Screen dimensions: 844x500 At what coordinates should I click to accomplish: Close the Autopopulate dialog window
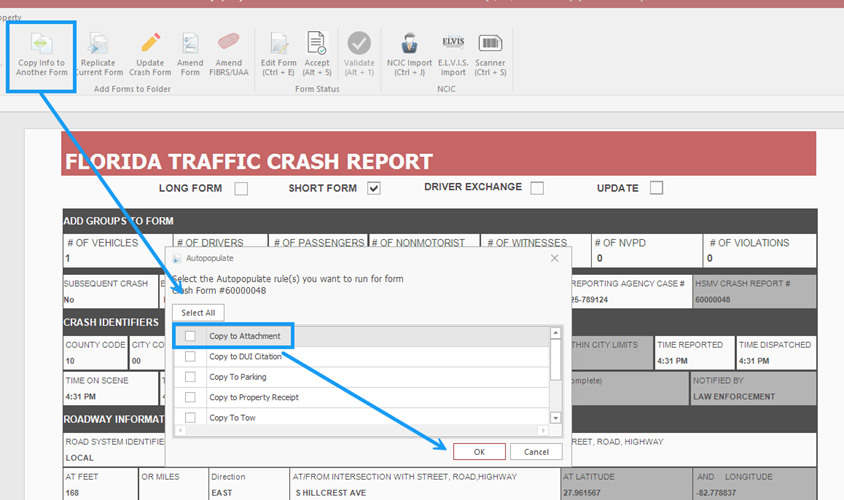tap(555, 258)
